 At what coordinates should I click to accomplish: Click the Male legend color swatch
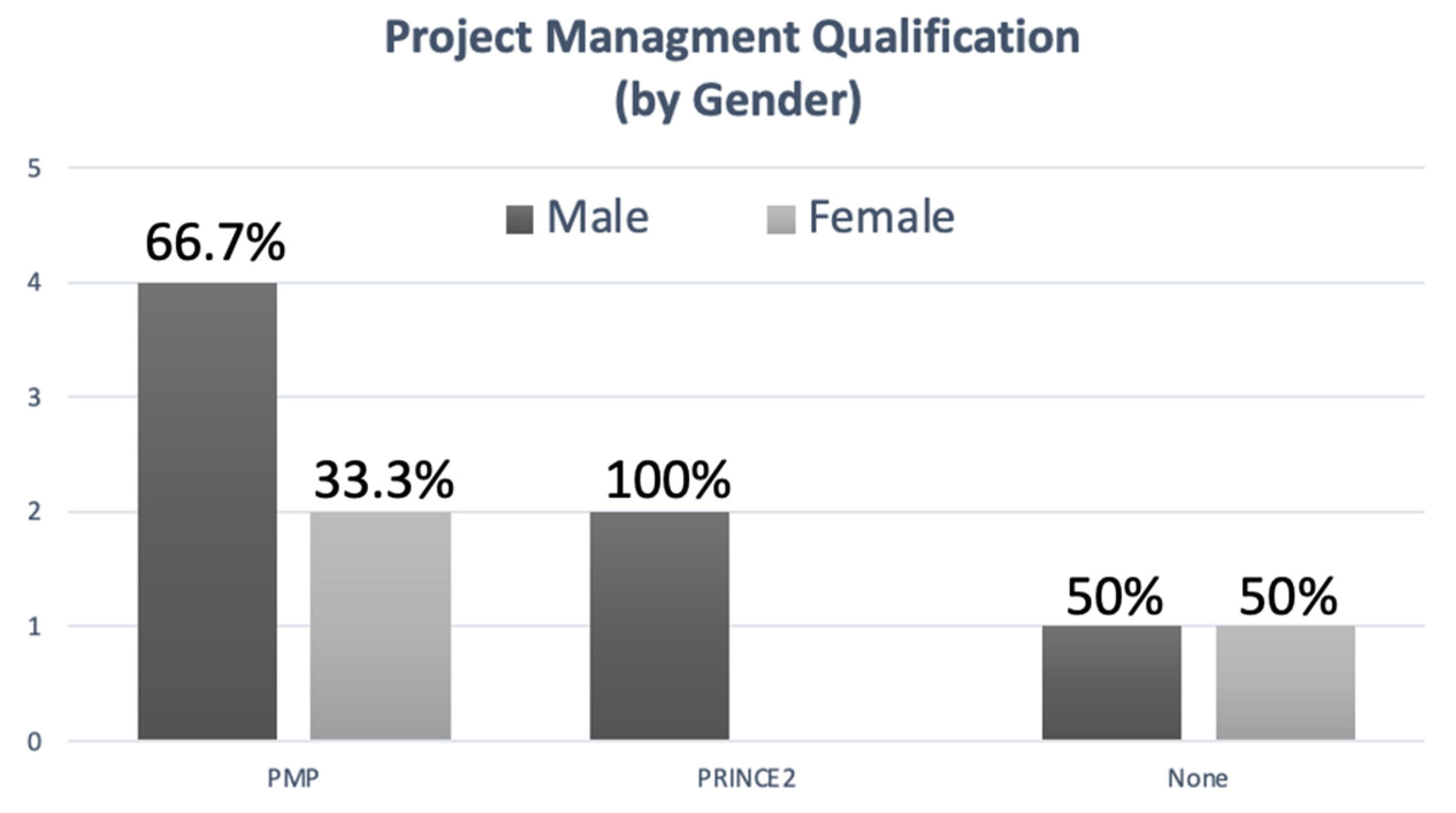519,220
